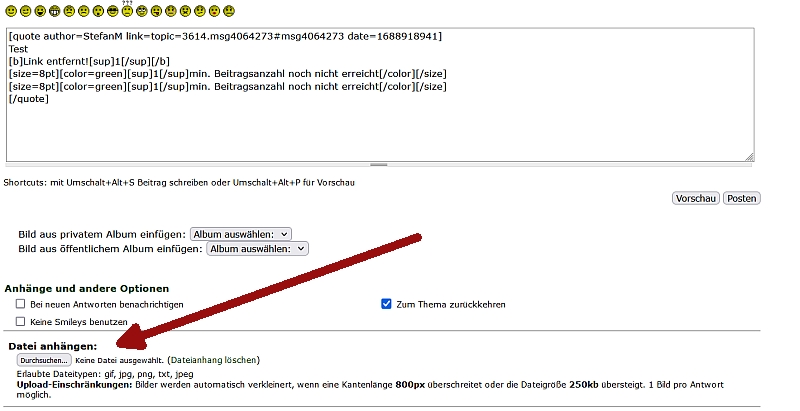Expand the public album 'Album auswählen' dropdown

[258, 248]
